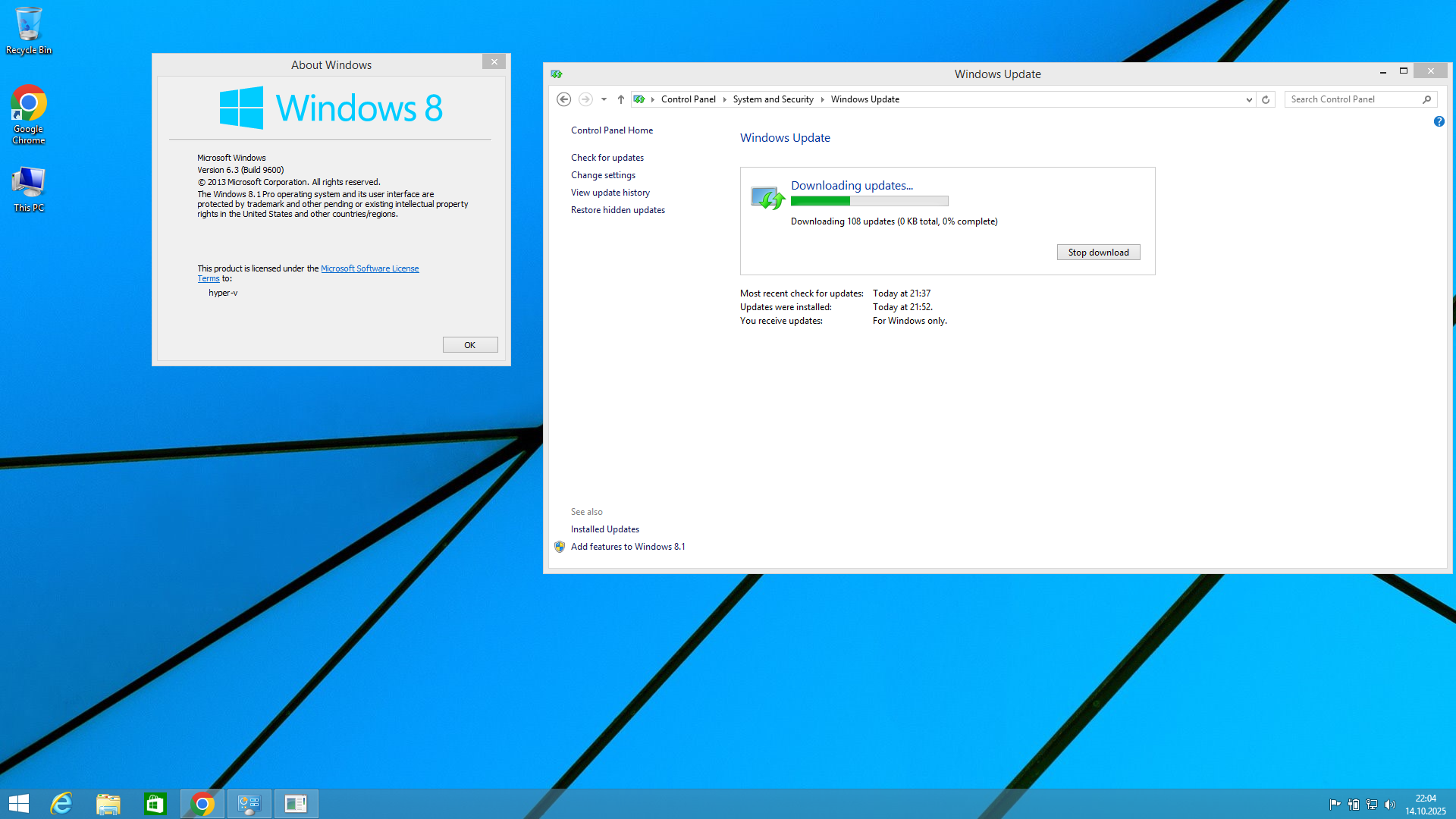The height and width of the screenshot is (819, 1456).
Task: Expand the arrow after Control Panel breadcrumb
Action: tap(724, 99)
